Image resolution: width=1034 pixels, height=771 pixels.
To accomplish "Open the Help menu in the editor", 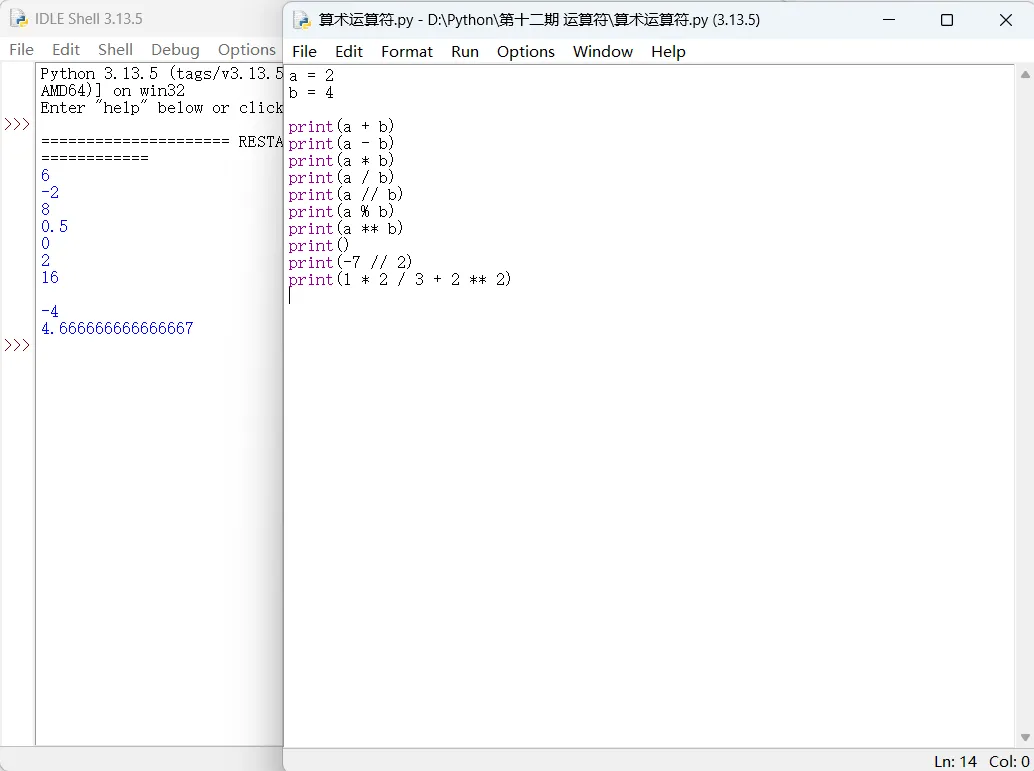I will point(668,51).
